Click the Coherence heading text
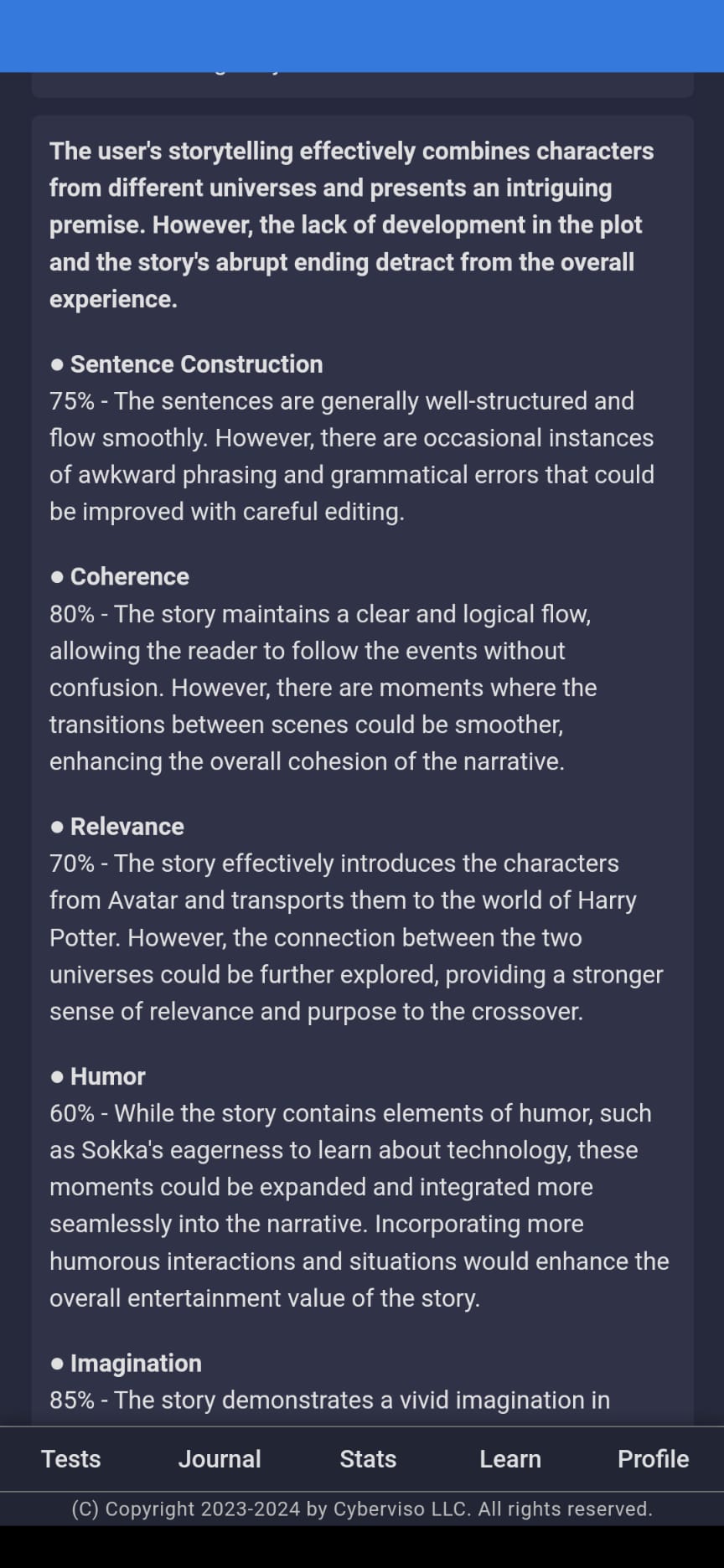This screenshot has width=724, height=1568. pyautogui.click(x=130, y=576)
